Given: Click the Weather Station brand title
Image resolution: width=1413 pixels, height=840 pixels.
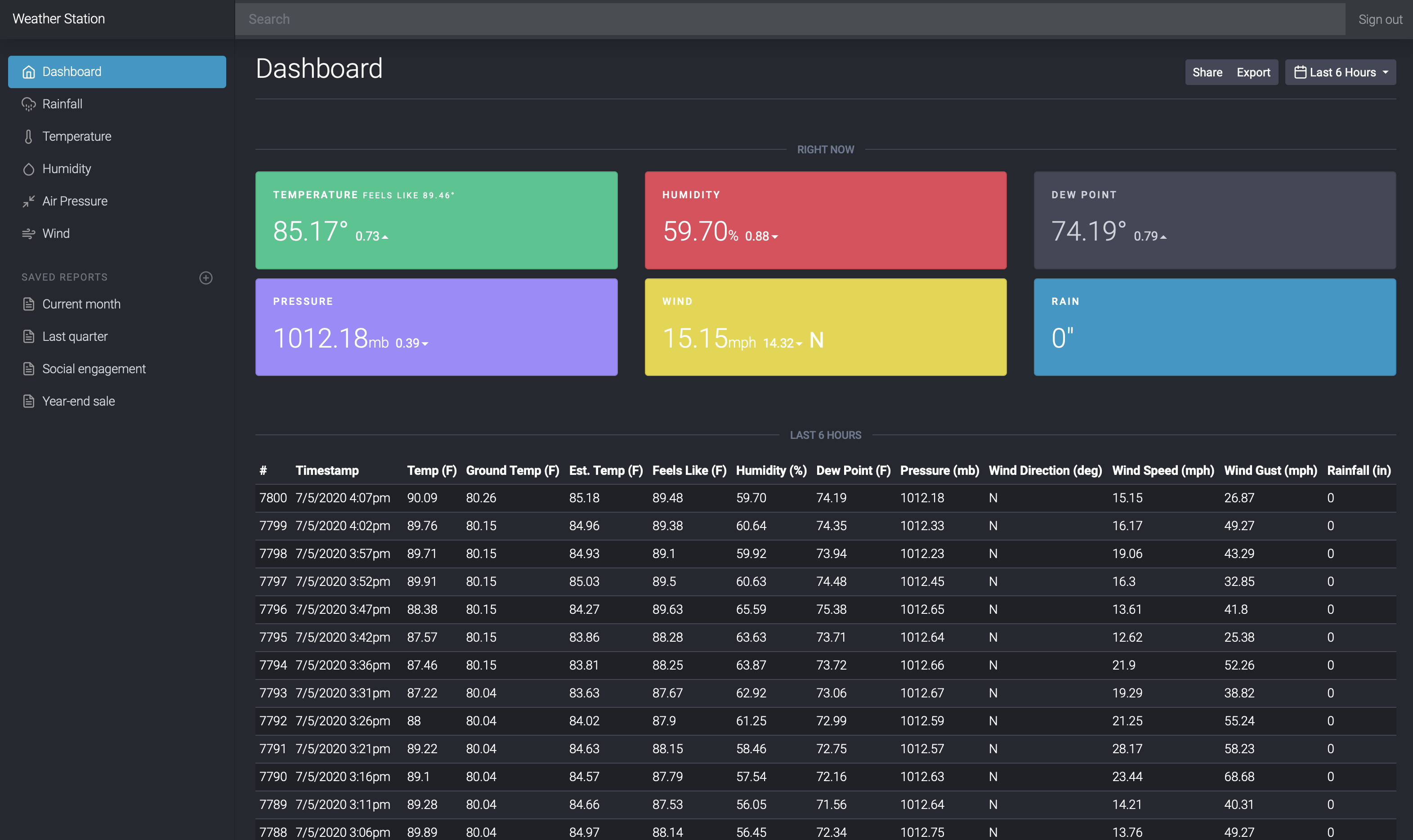Looking at the screenshot, I should tap(59, 19).
